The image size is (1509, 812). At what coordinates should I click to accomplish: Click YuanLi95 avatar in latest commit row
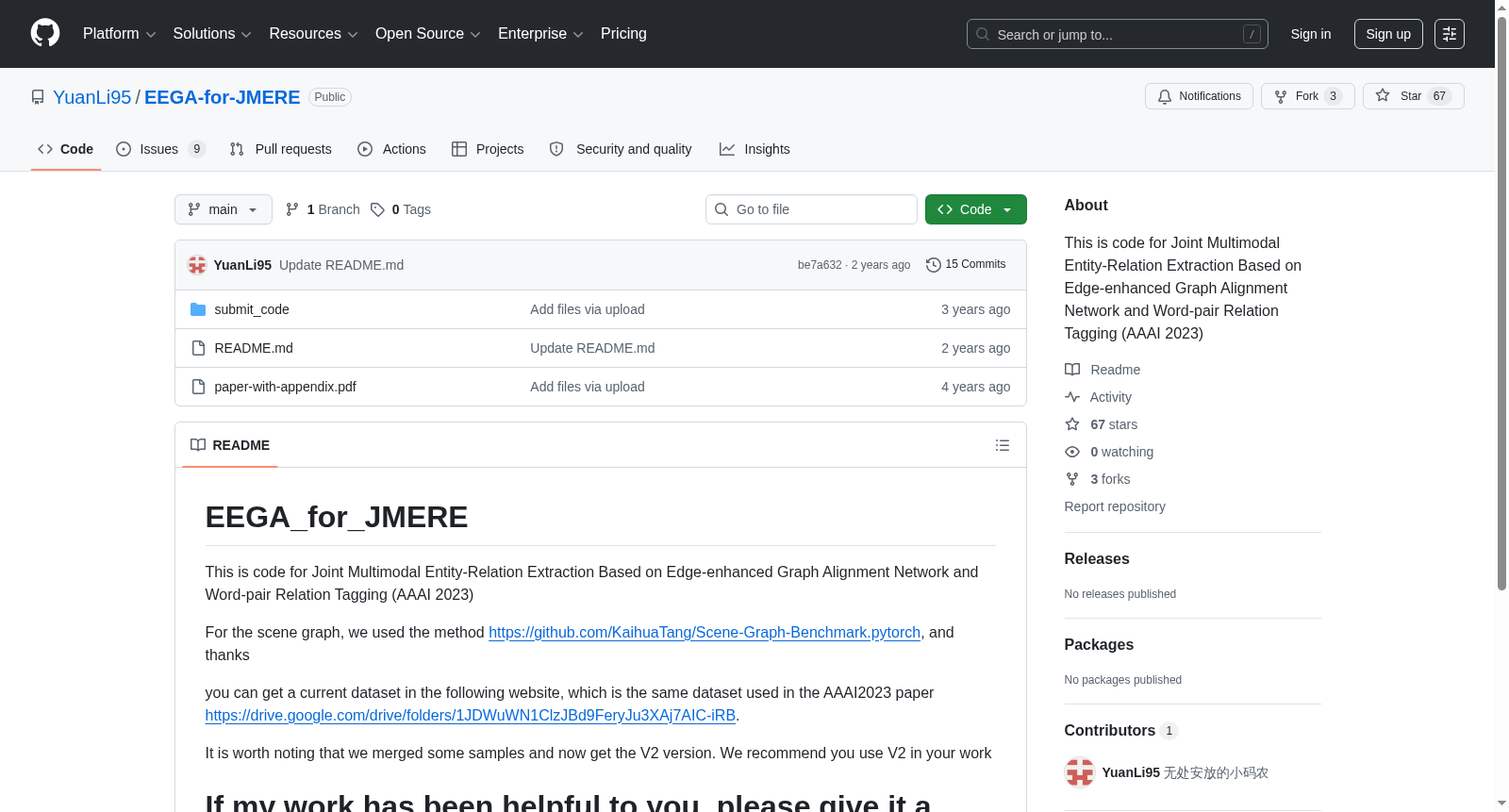197,265
